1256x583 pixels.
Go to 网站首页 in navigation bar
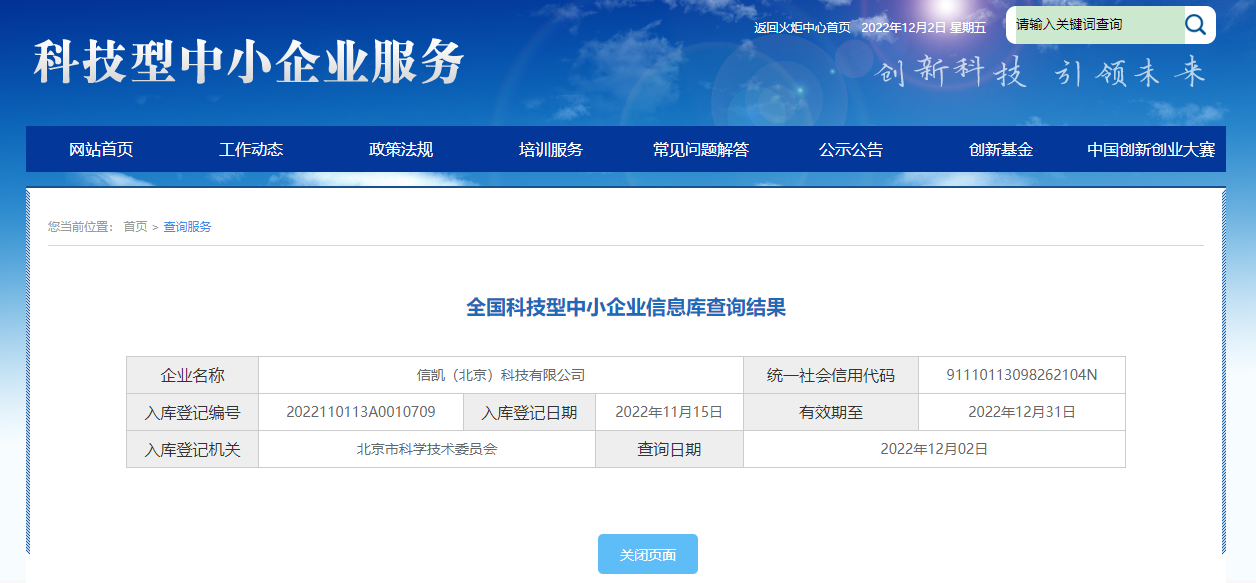pyautogui.click(x=101, y=149)
